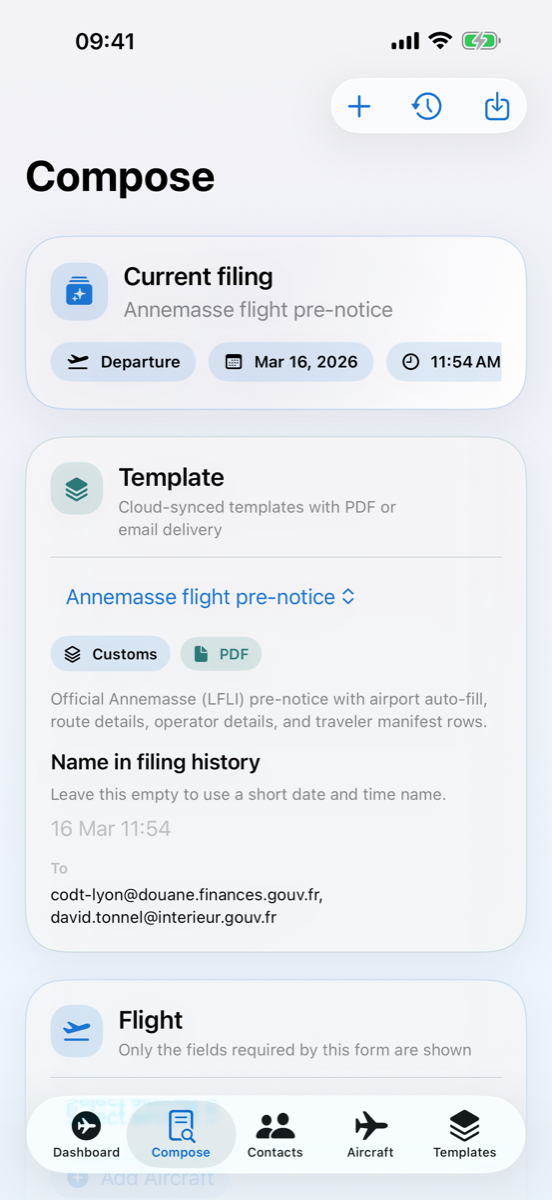Change the date Mar 16, 2026
Screen dimensions: 552x1200
pos(291,362)
